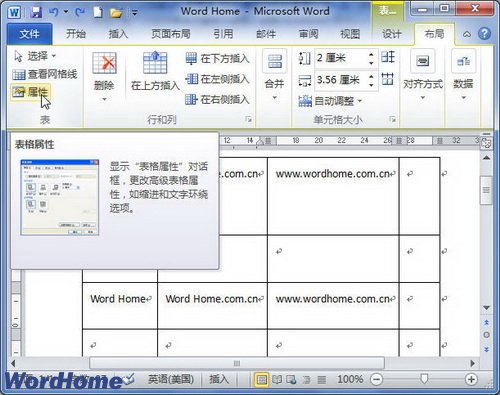Click 在左侧插入 insert left

click(217, 79)
